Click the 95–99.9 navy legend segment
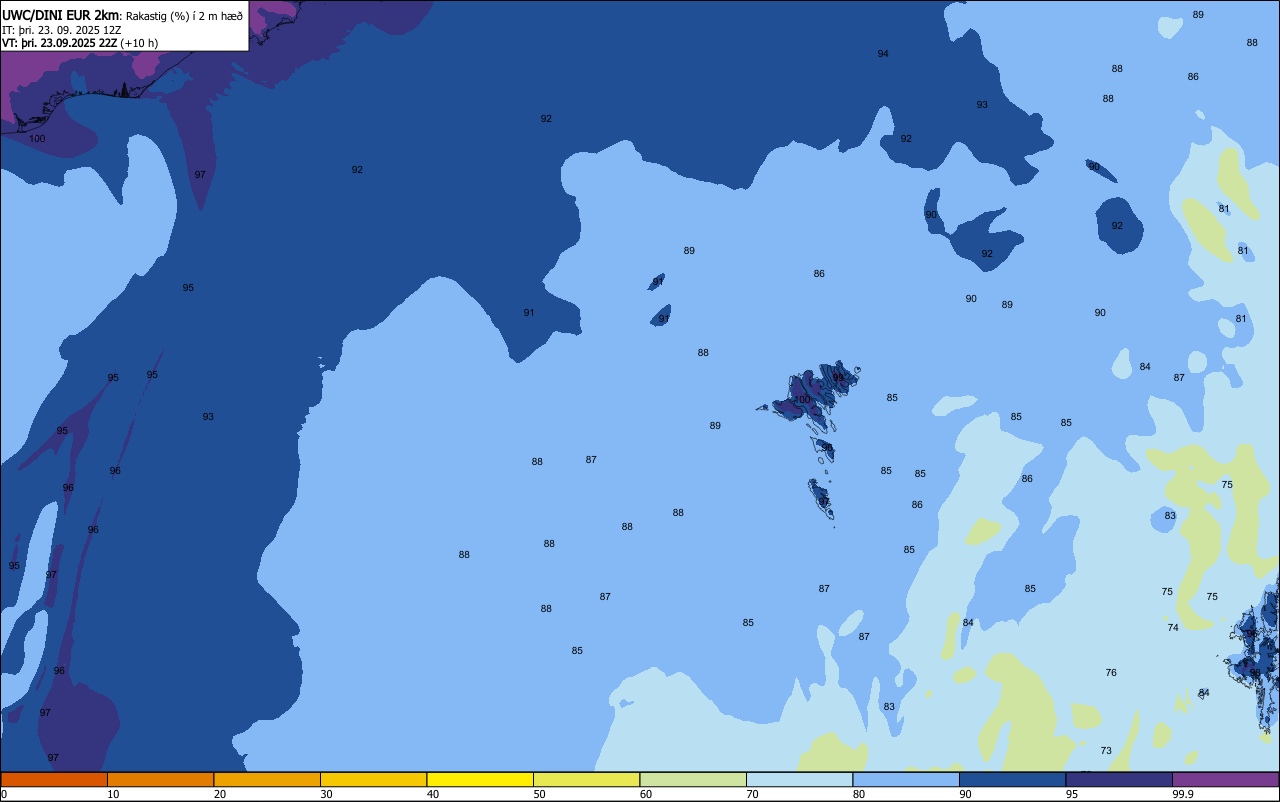1280x802 pixels. (x=1119, y=779)
